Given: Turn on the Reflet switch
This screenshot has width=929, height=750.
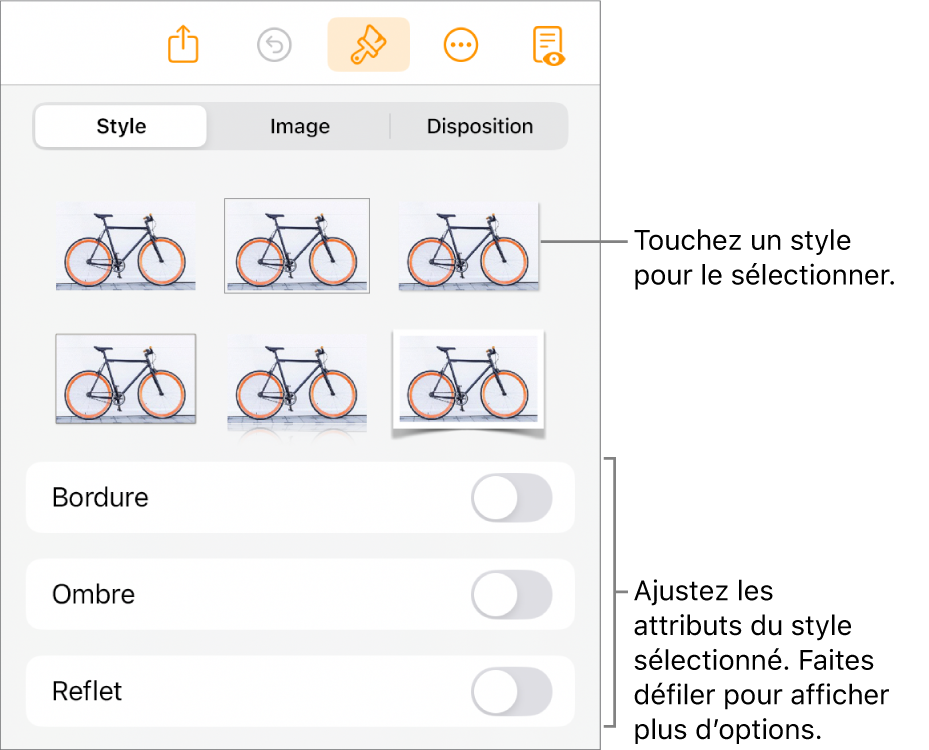Looking at the screenshot, I should (511, 691).
